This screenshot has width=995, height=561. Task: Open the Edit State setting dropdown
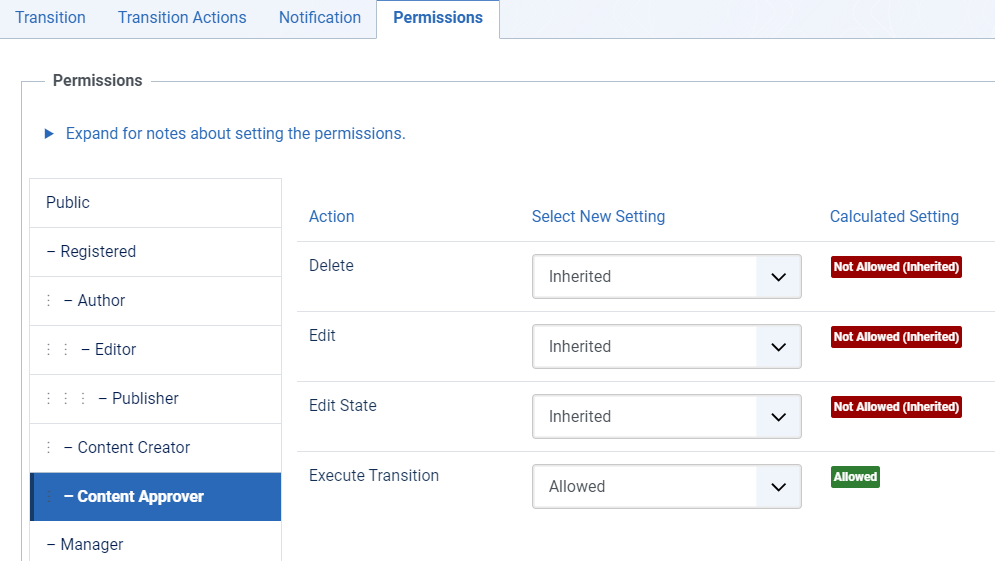click(666, 416)
